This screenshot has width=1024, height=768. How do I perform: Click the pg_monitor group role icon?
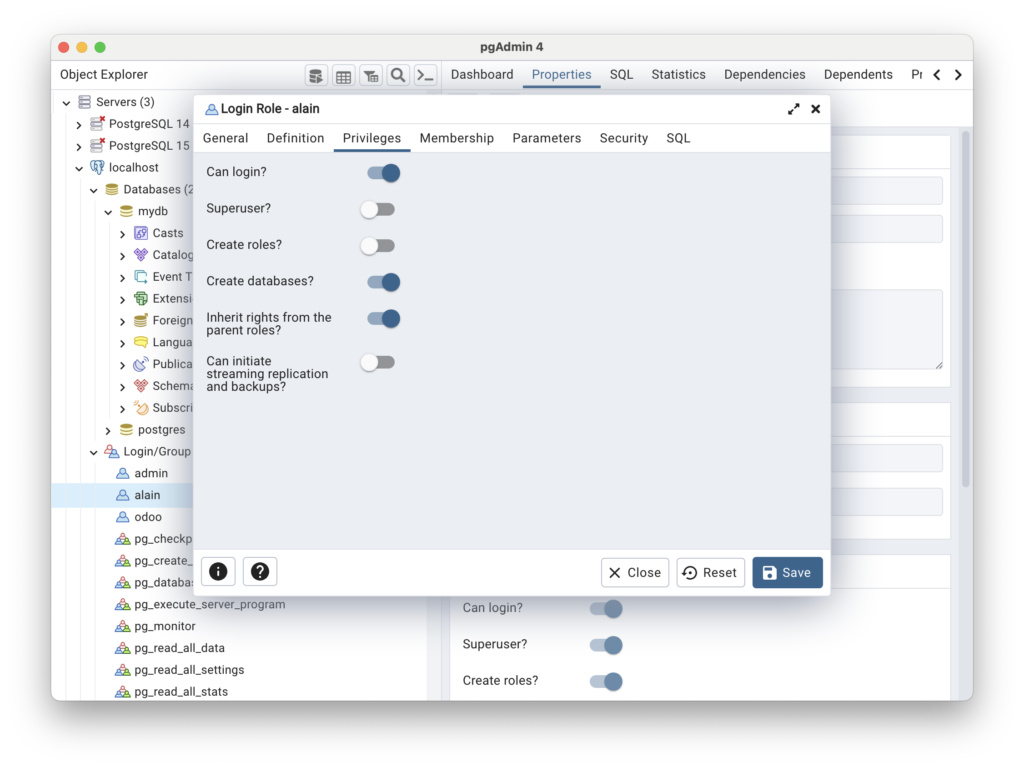coord(122,626)
